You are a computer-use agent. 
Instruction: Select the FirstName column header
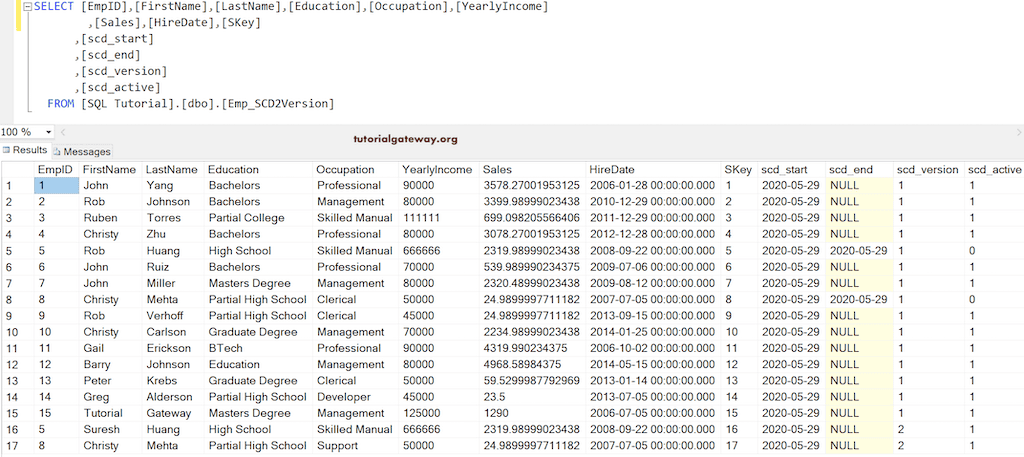[x=110, y=170]
